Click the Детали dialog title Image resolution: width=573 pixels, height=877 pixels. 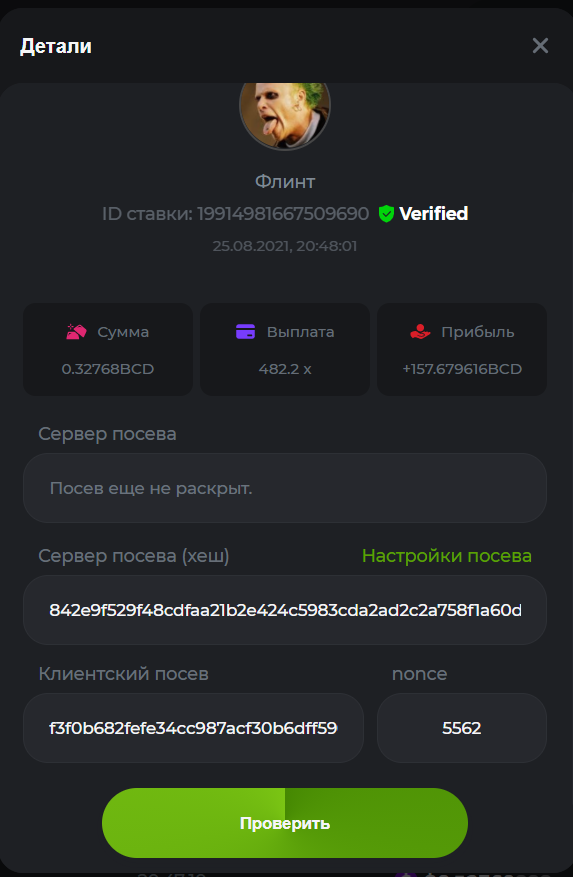(56, 46)
